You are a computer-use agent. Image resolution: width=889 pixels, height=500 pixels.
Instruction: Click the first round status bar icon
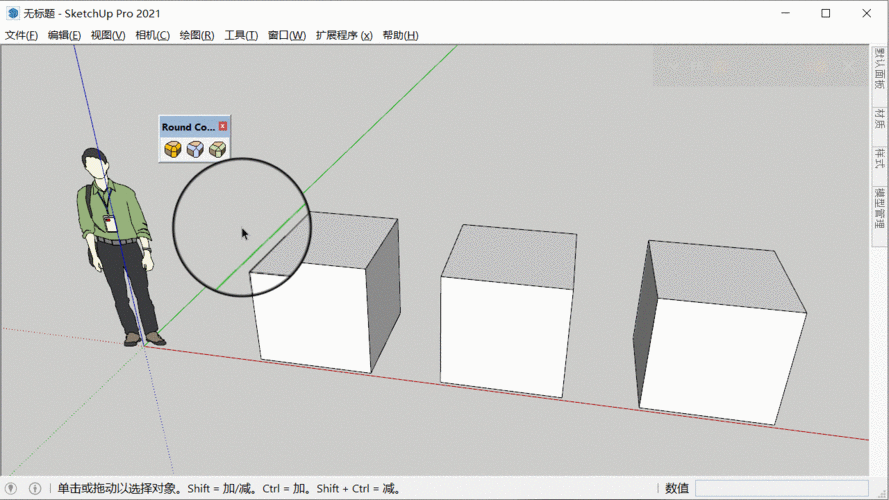click(11, 488)
